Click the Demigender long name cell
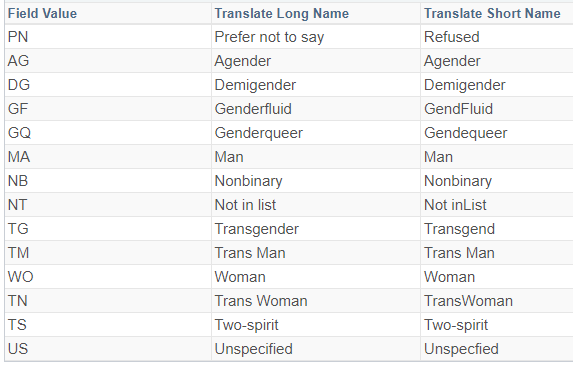Image resolution: width=573 pixels, height=366 pixels. click(316, 85)
